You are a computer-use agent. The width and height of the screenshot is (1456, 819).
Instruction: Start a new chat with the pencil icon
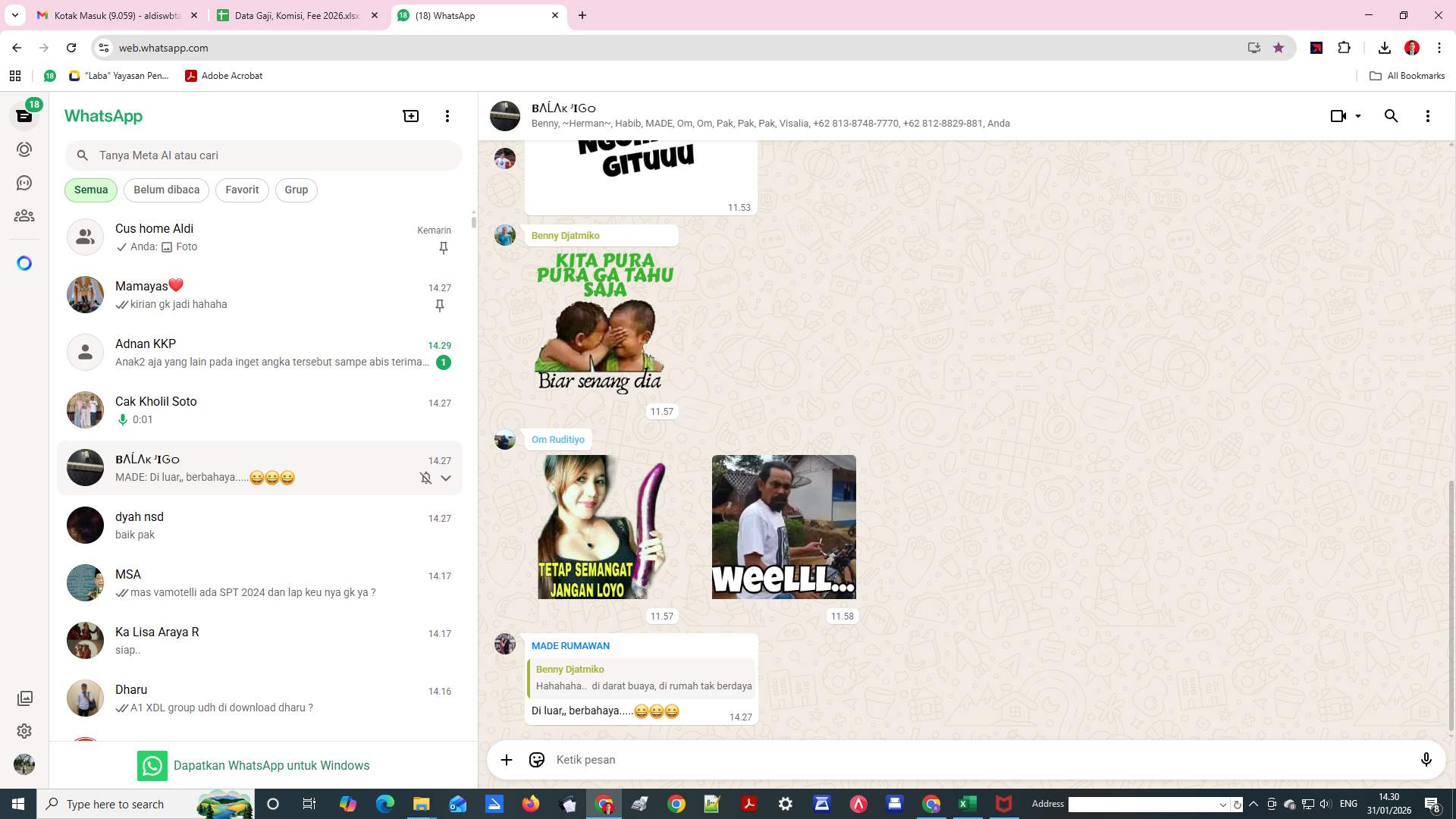410,116
